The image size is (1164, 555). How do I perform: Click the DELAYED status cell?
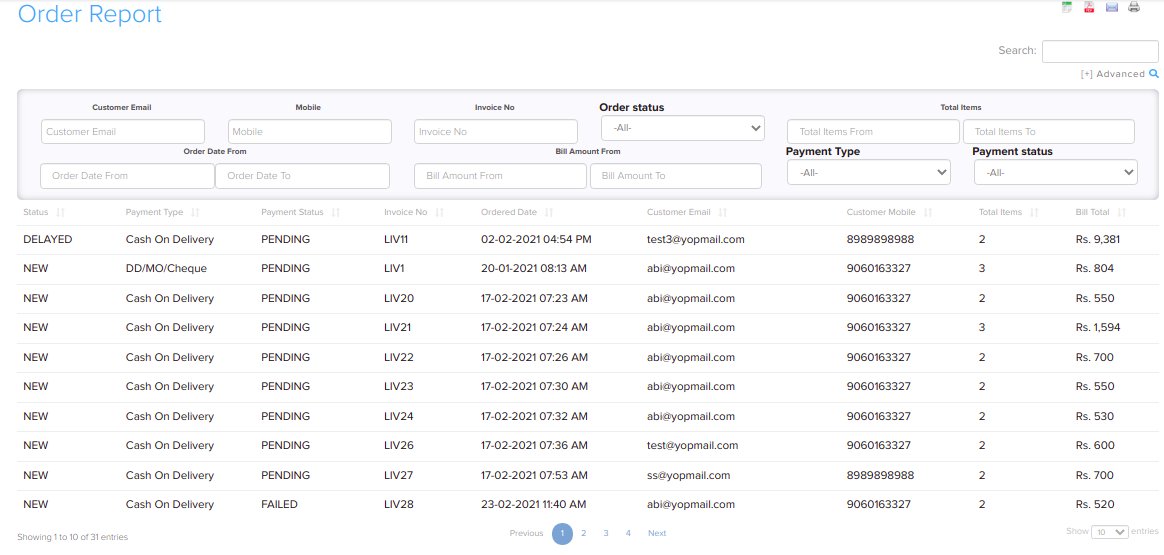click(48, 240)
